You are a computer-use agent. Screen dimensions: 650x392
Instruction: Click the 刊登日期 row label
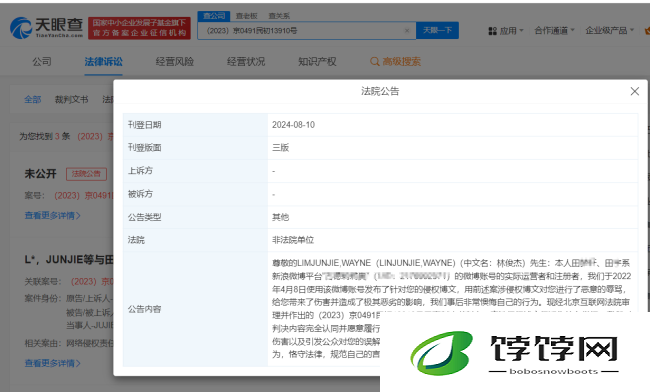[144, 125]
